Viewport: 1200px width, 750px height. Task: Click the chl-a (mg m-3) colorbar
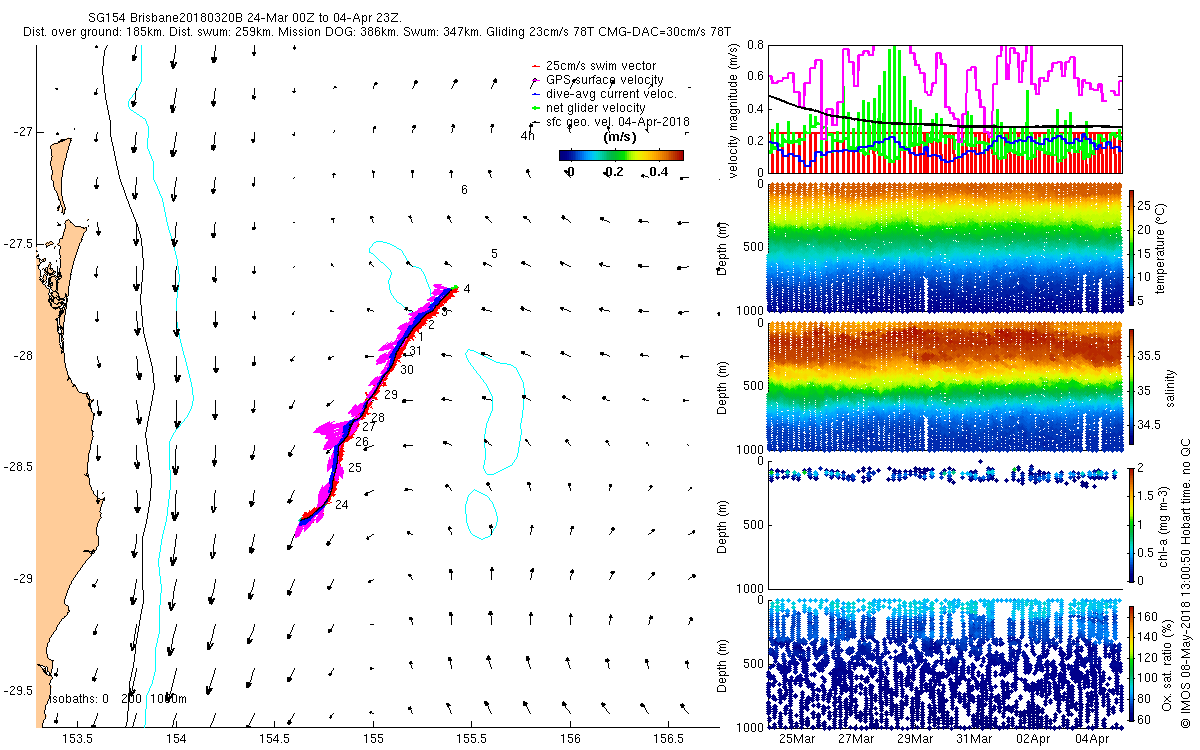click(1132, 525)
